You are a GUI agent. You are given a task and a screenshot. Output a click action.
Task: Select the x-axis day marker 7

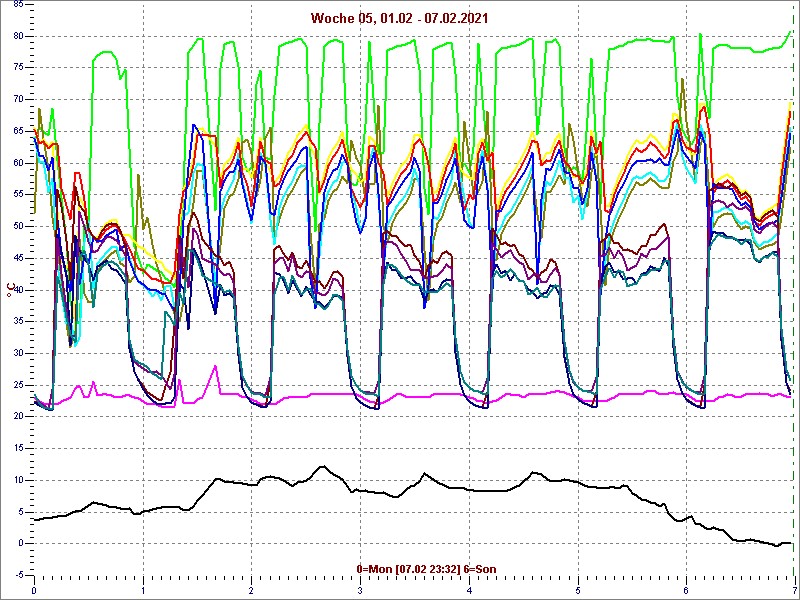click(794, 590)
